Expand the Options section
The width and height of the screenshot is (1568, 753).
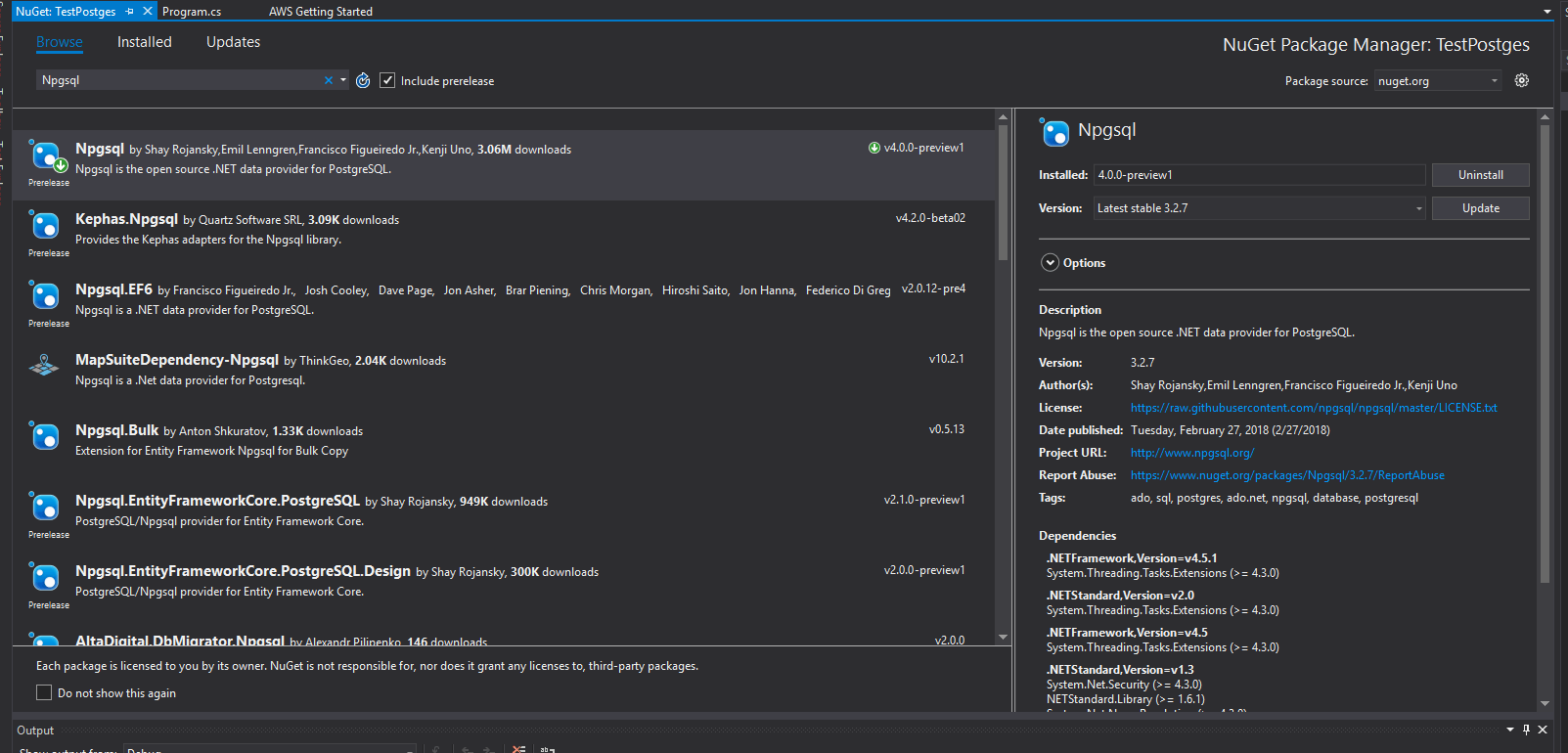[x=1051, y=262]
